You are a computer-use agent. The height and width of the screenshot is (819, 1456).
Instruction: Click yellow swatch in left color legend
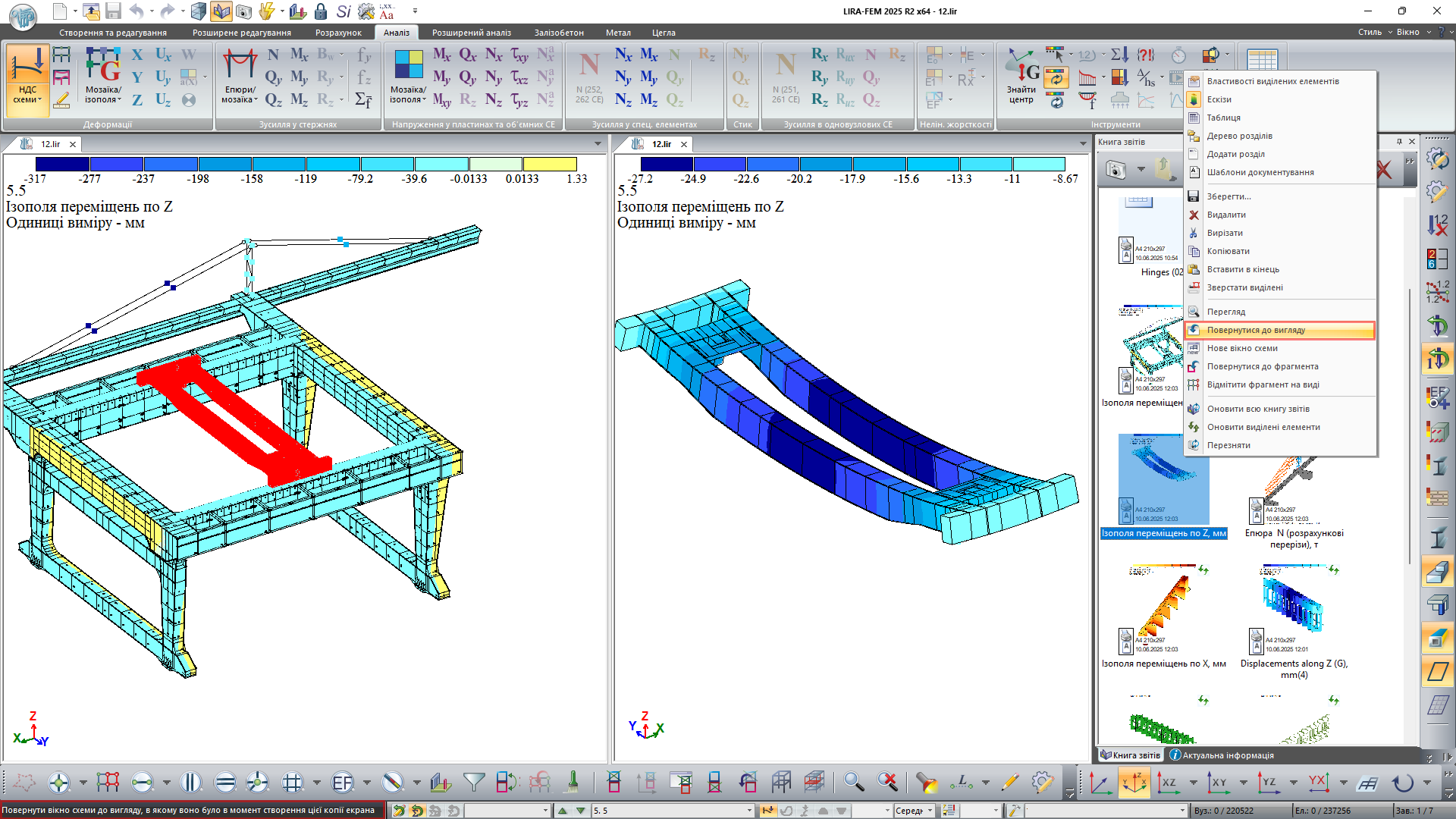pyautogui.click(x=550, y=165)
